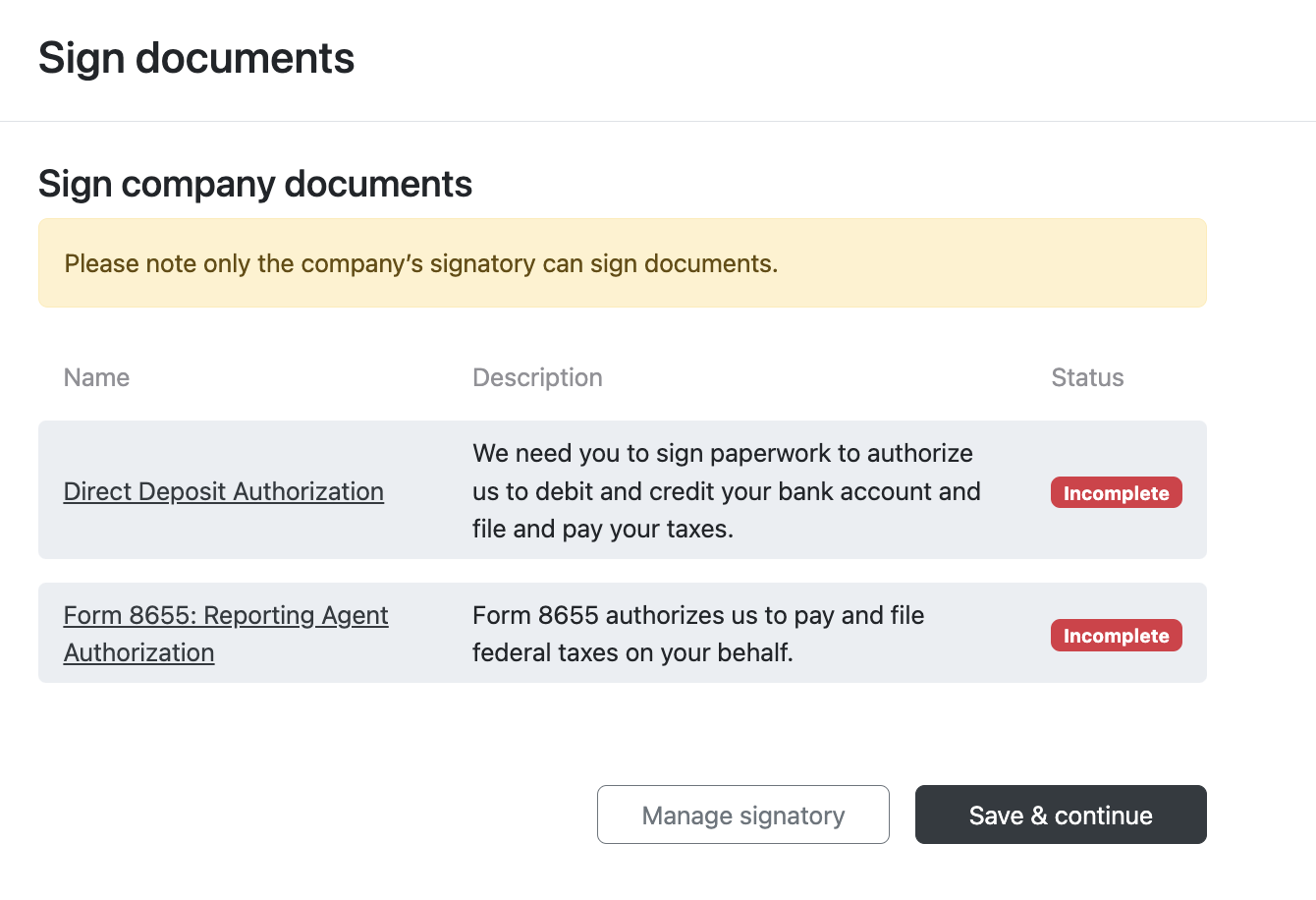
Task: Click the Status column header
Action: click(1087, 378)
